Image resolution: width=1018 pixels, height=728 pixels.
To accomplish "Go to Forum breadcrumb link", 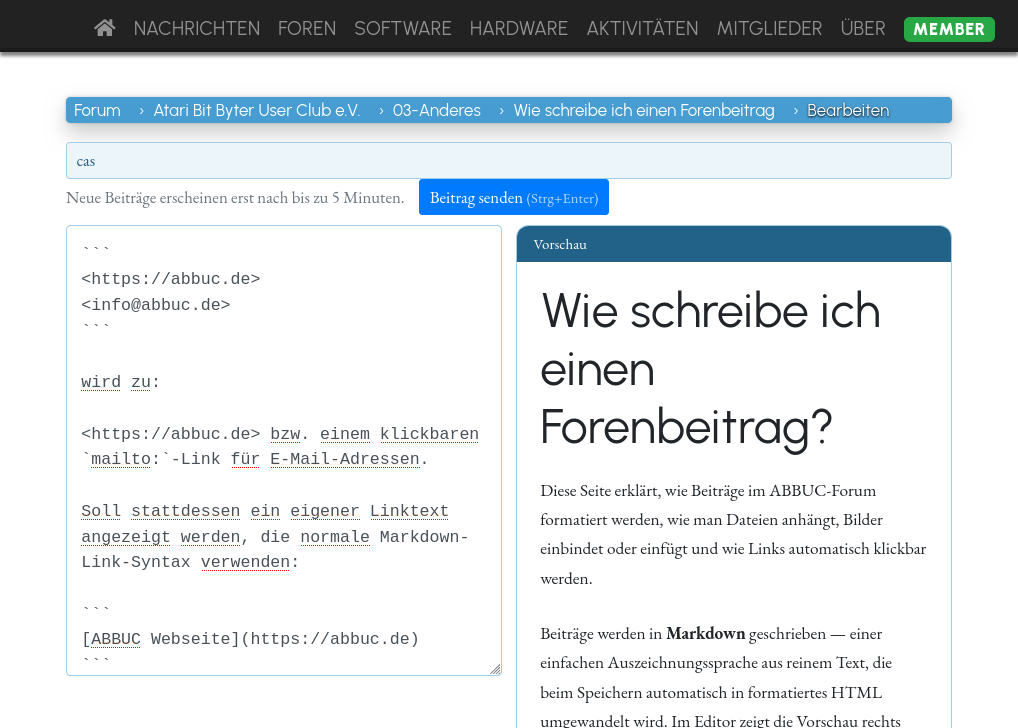I will [97, 110].
